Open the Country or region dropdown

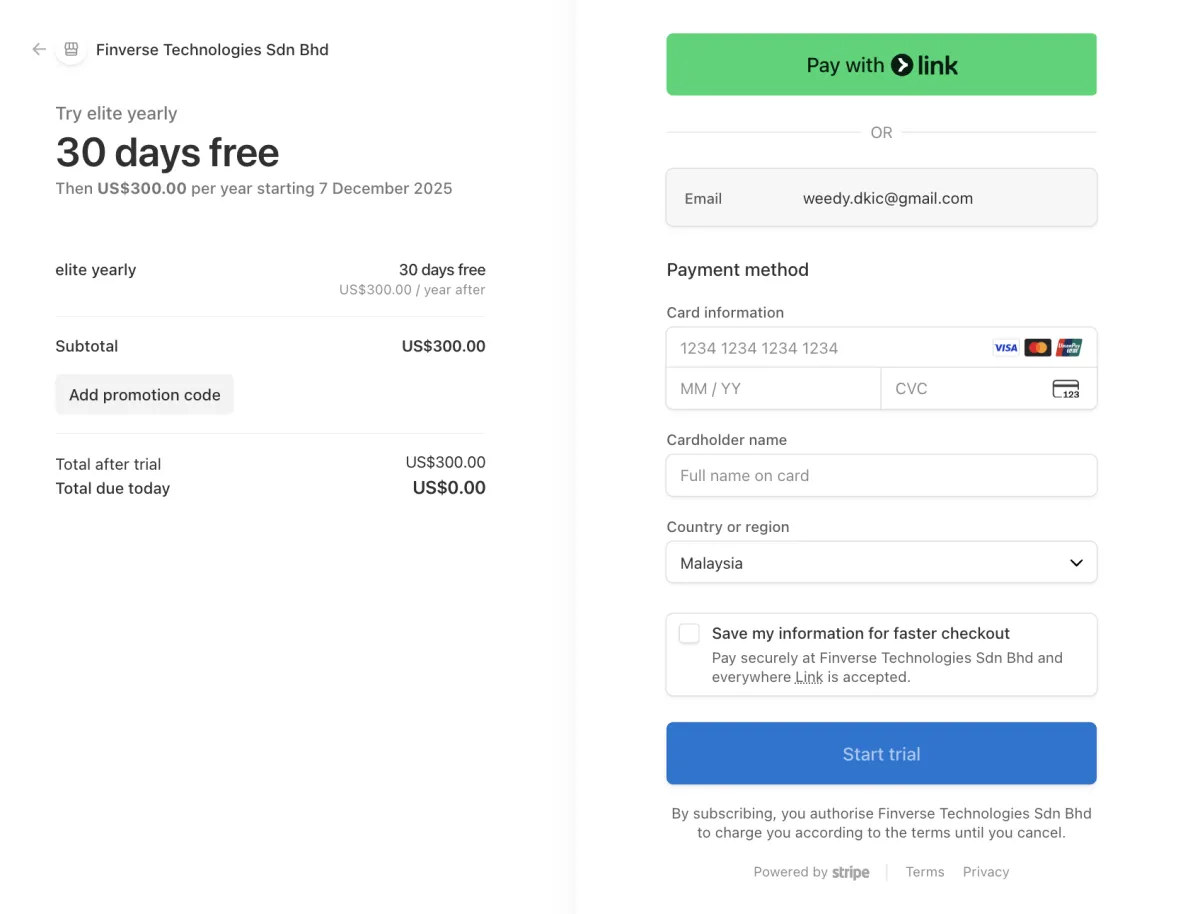coord(880,563)
